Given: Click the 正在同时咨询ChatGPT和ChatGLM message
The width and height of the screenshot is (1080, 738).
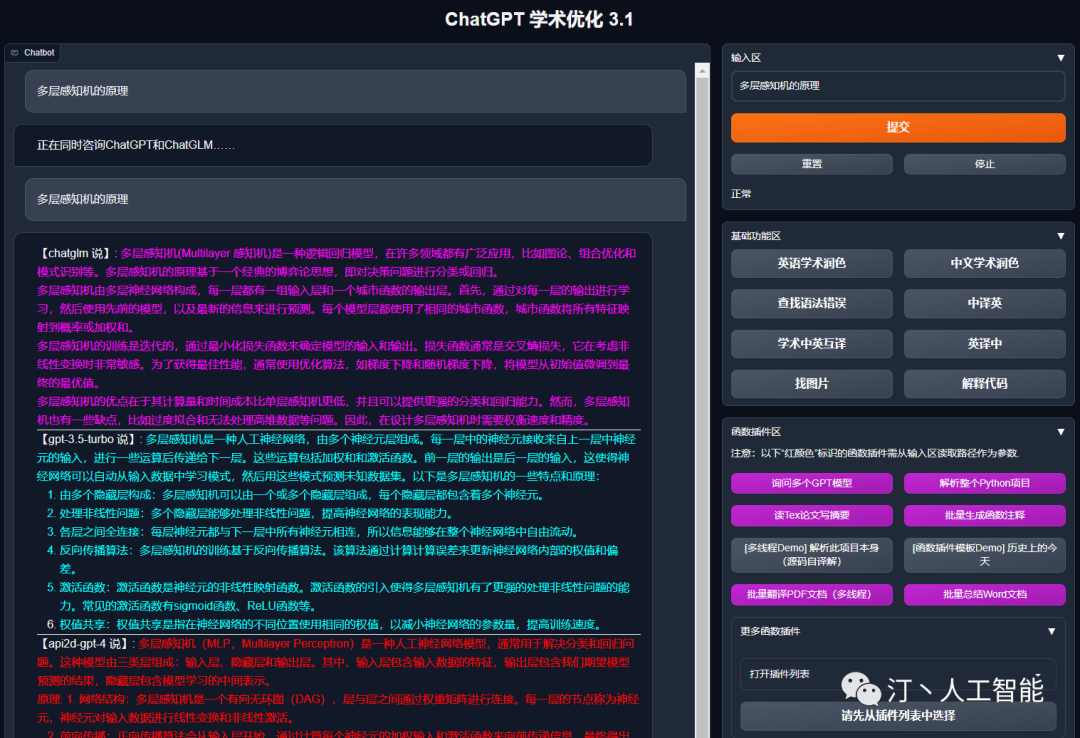Looking at the screenshot, I should (x=333, y=145).
